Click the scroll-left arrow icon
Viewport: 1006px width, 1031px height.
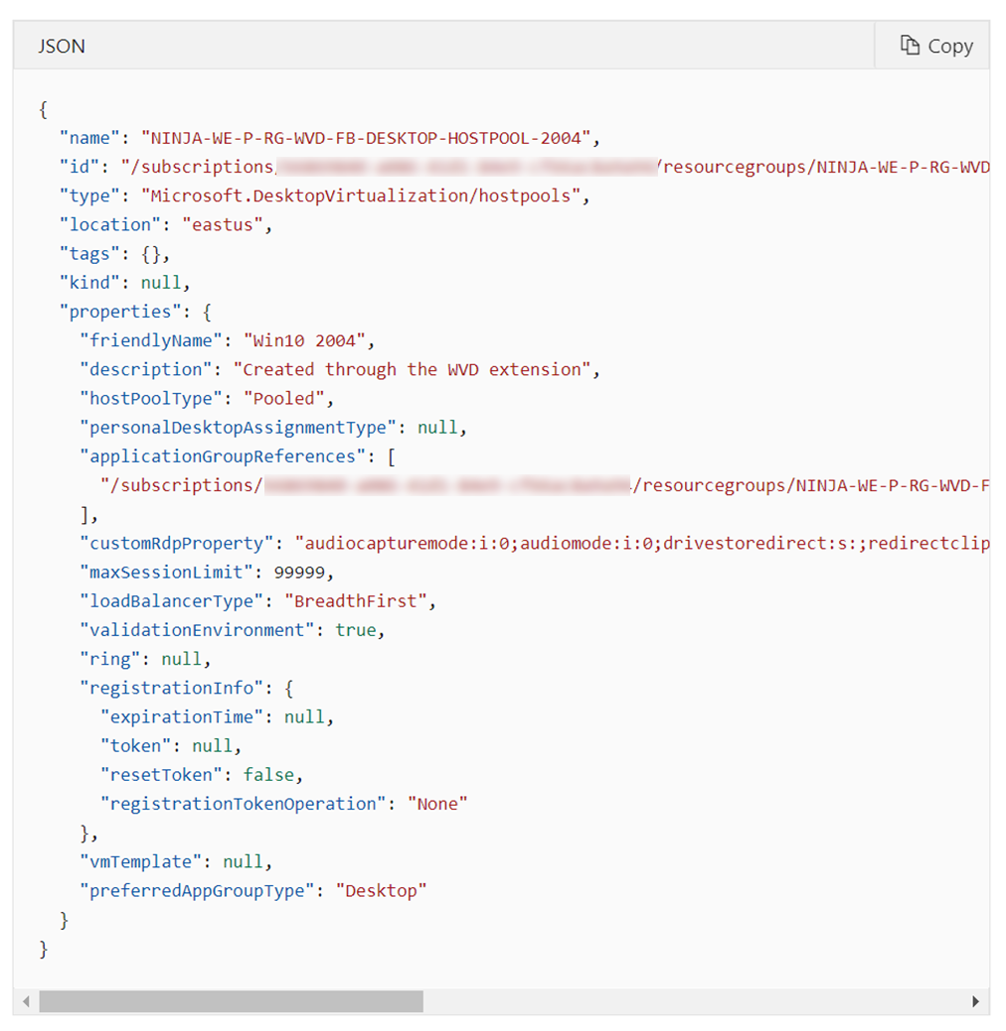click(x=26, y=1001)
